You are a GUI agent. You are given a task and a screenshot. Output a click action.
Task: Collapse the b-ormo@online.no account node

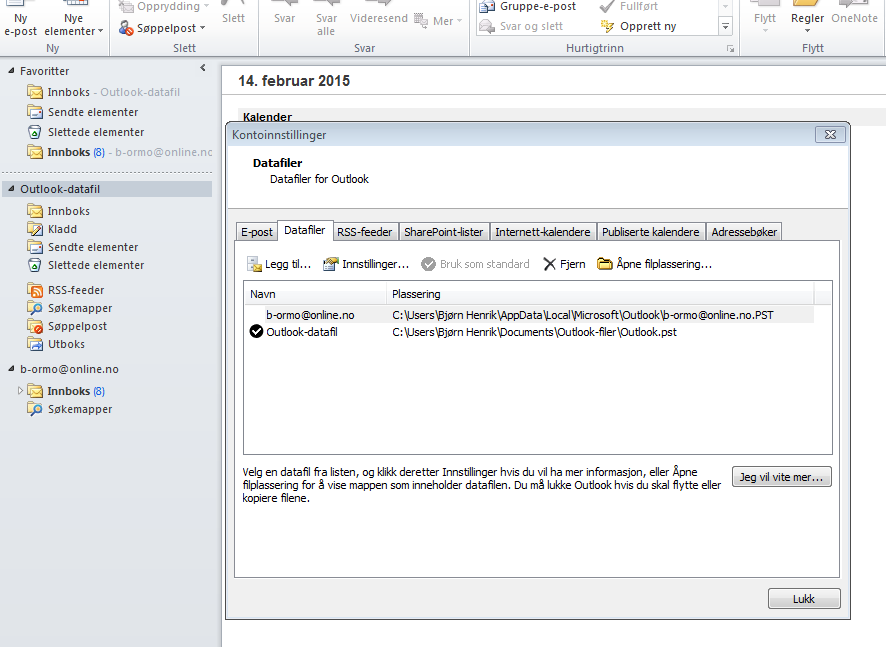click(11, 368)
